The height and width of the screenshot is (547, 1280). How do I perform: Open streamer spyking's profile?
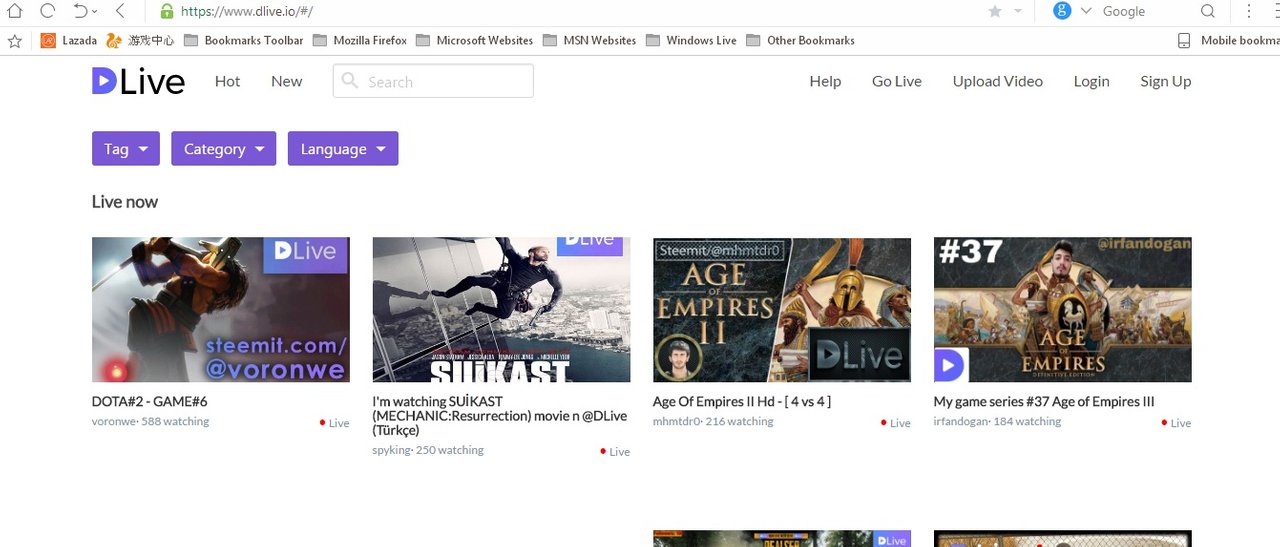(x=391, y=451)
